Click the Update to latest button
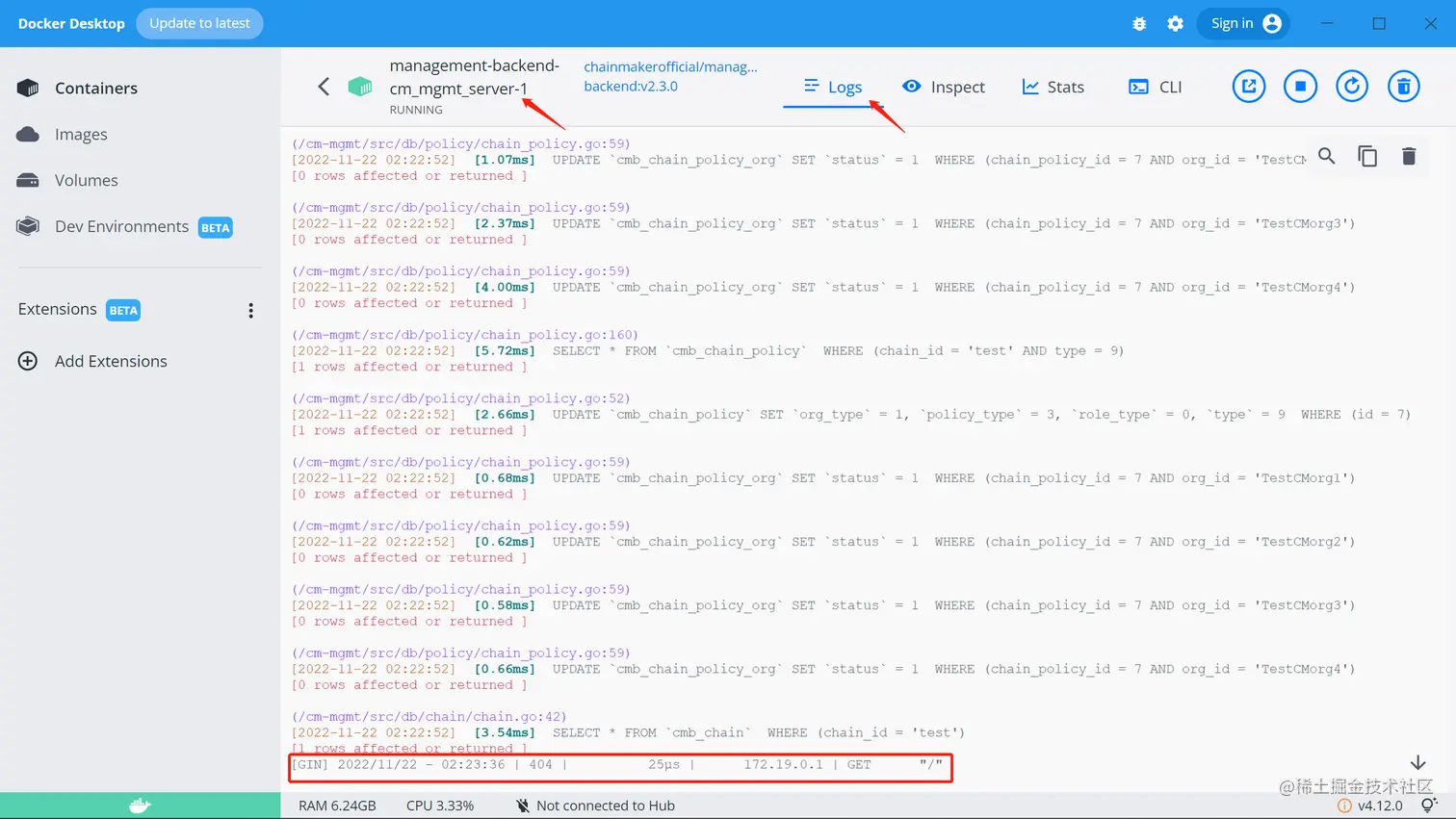This screenshot has height=819, width=1456. click(199, 23)
